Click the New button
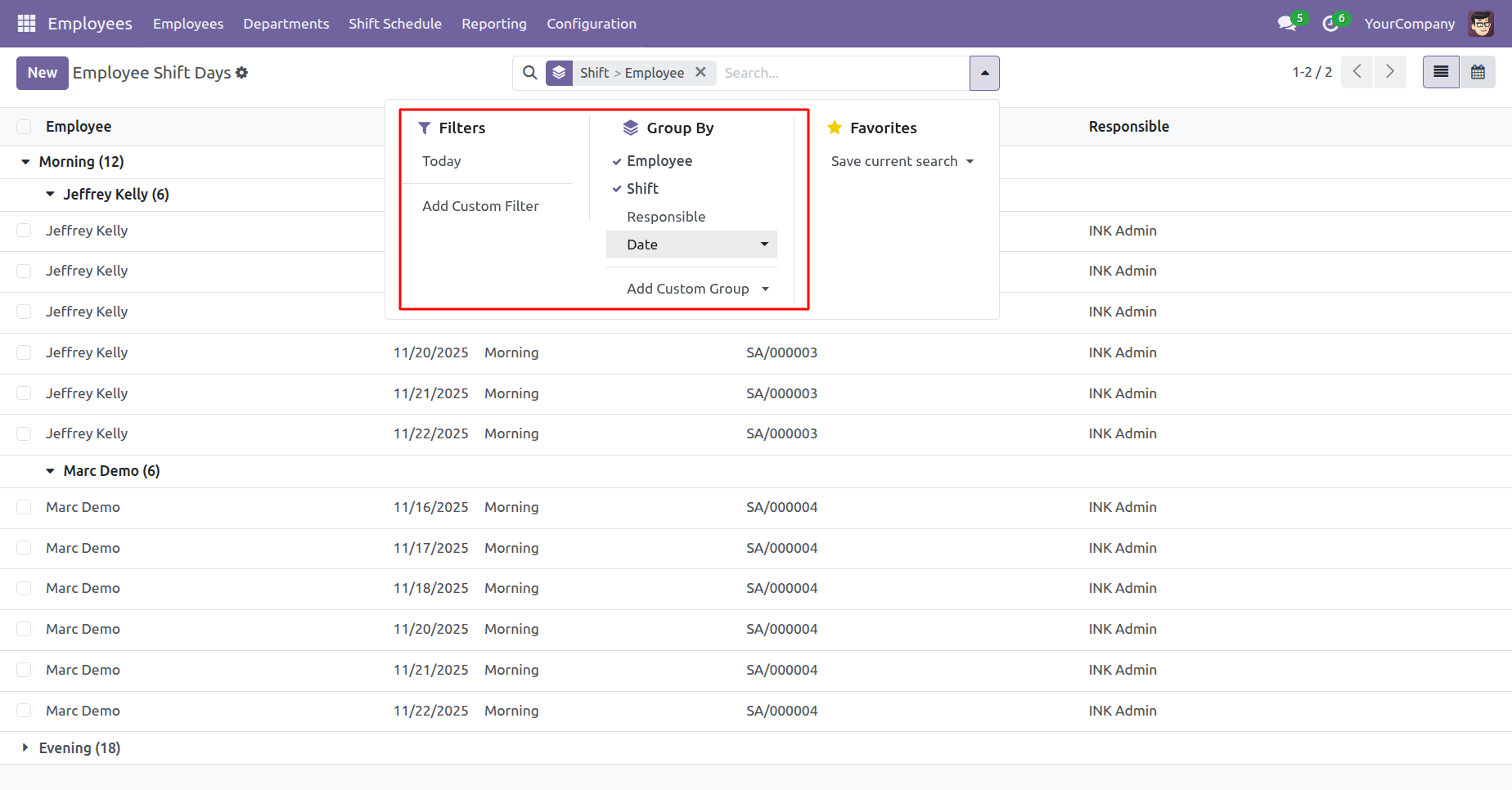1512x790 pixels. (x=43, y=73)
